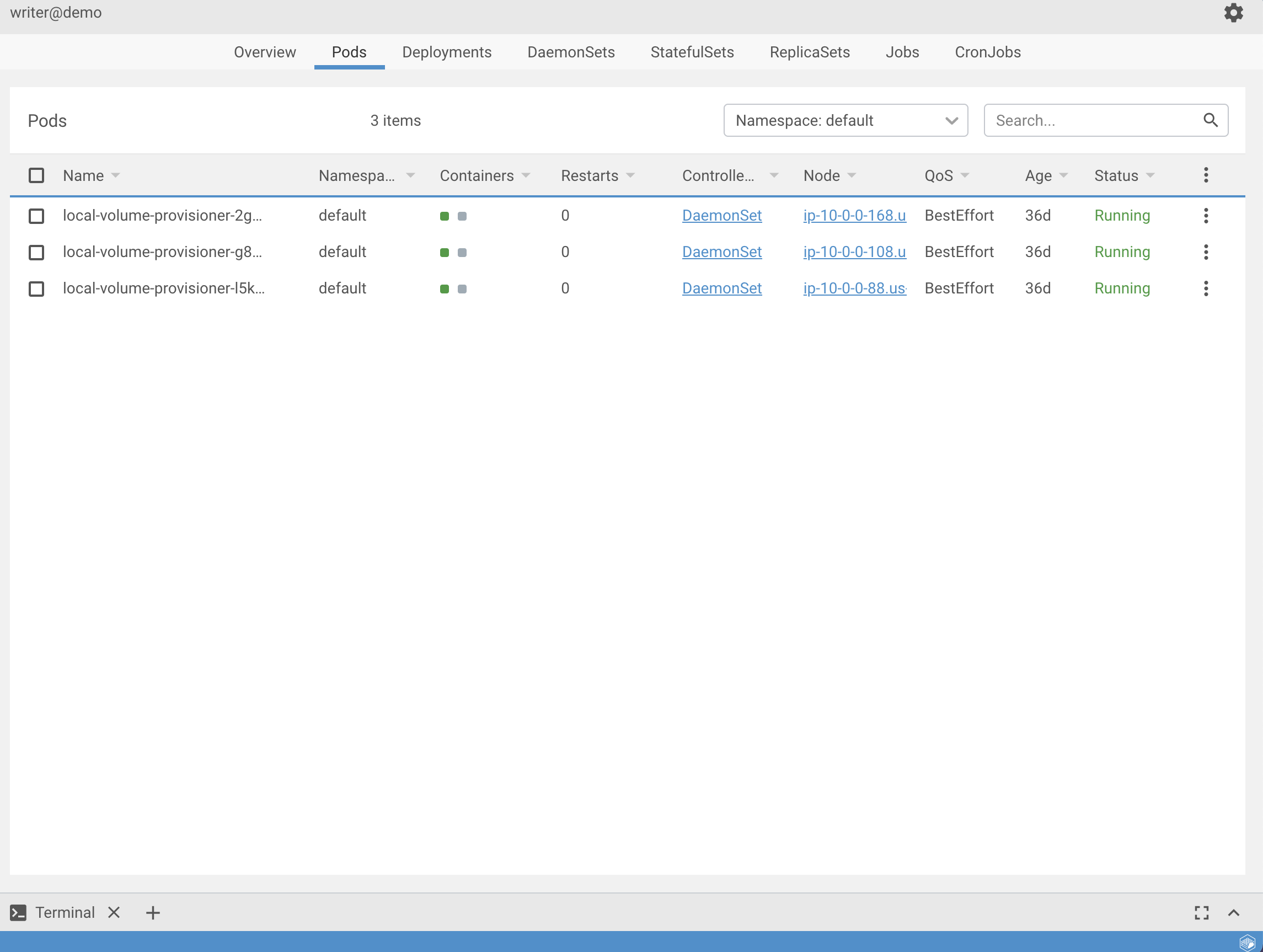This screenshot has height=952, width=1263.
Task: Select the checkbox for local-volume-provisioner-g8 pod
Action: click(x=36, y=252)
